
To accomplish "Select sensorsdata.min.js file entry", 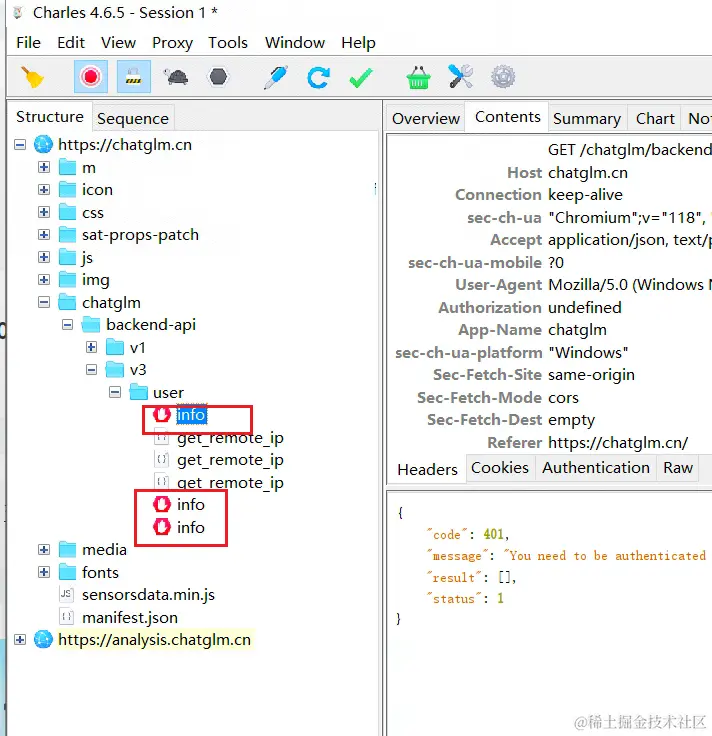I will (148, 595).
